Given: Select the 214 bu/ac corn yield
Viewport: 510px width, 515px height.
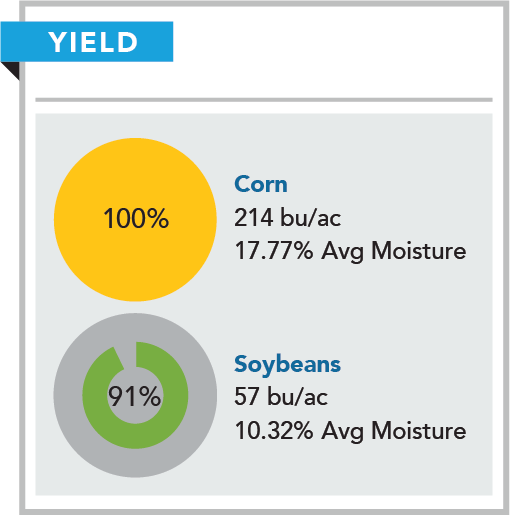Looking at the screenshot, I should coord(287,218).
